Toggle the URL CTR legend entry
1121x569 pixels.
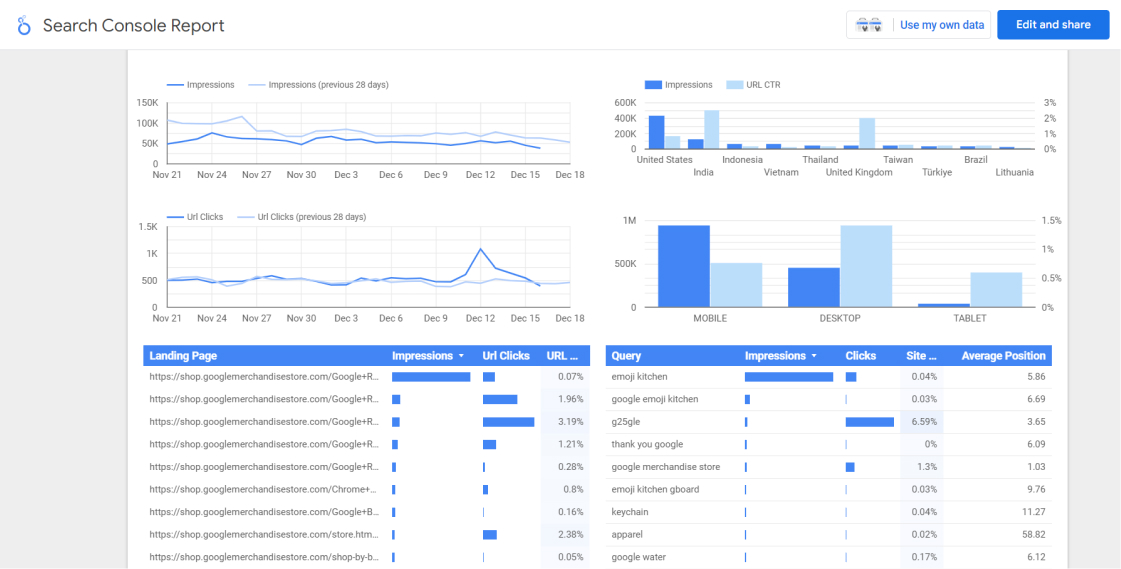754,84
